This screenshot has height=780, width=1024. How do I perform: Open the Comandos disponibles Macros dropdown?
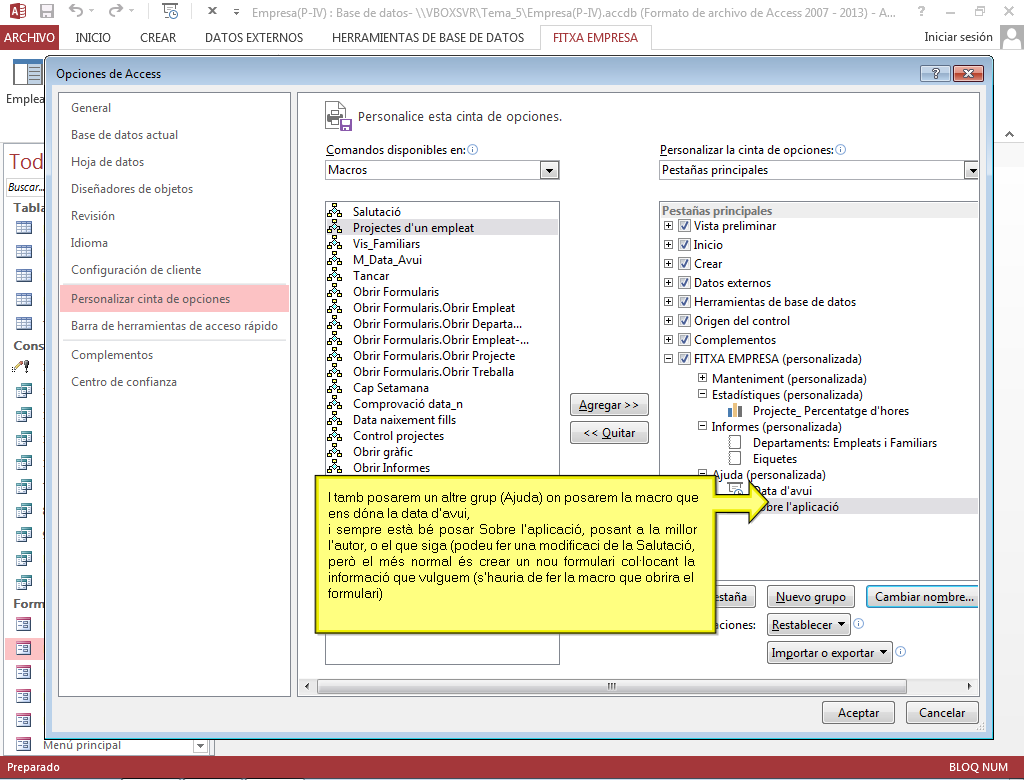pos(549,170)
